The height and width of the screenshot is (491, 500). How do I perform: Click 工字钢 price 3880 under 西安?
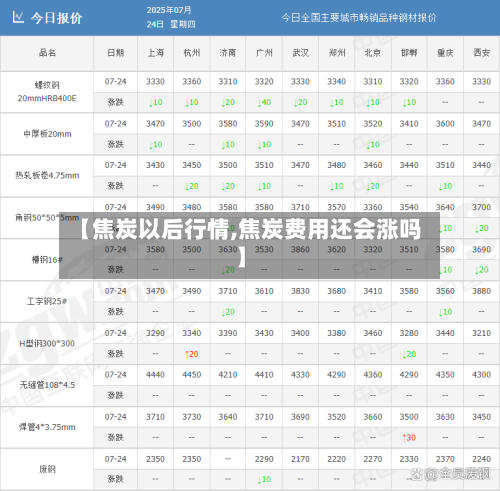click(x=482, y=291)
